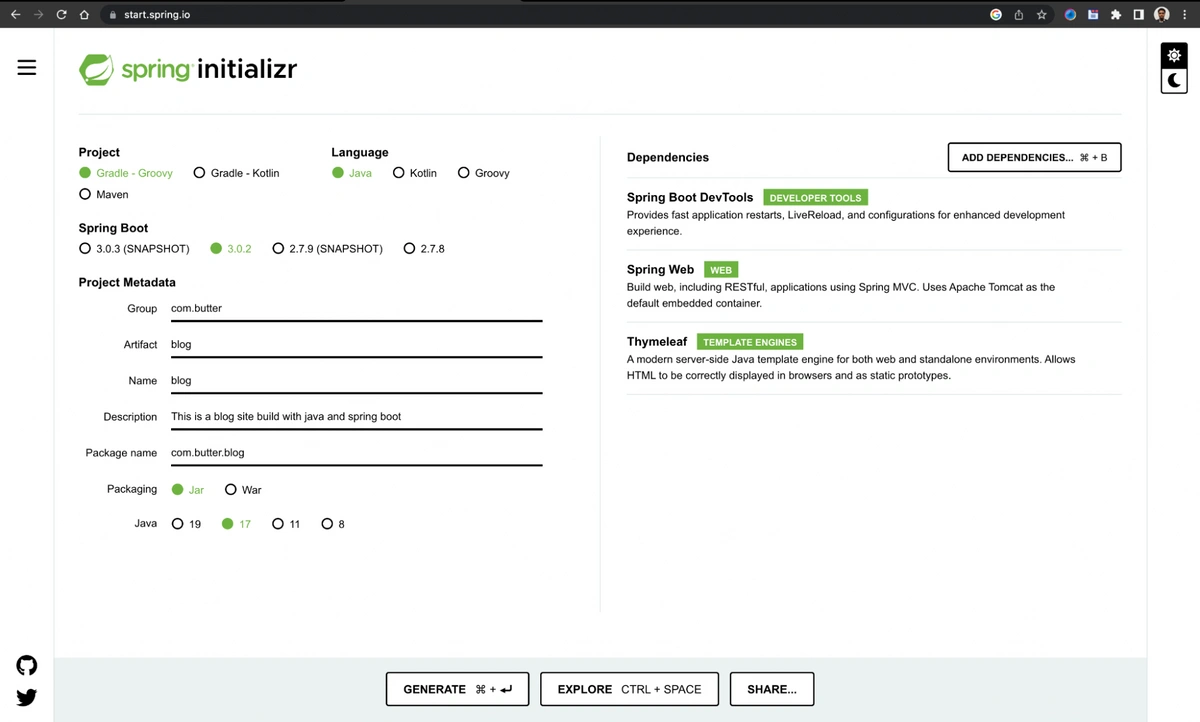Click the Share button
This screenshot has width=1200, height=722.
pos(772,689)
